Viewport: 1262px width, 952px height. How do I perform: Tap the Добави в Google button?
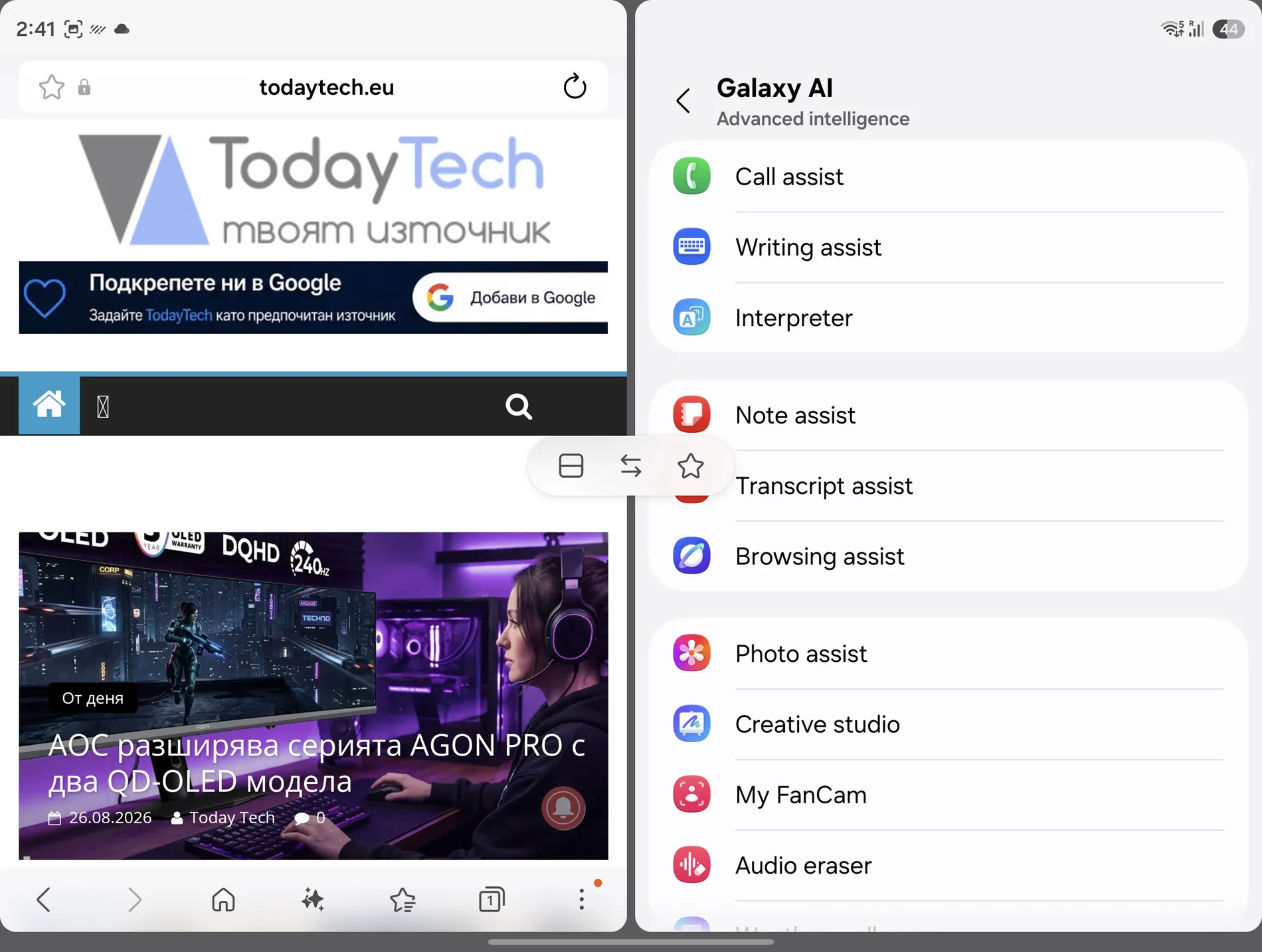510,297
